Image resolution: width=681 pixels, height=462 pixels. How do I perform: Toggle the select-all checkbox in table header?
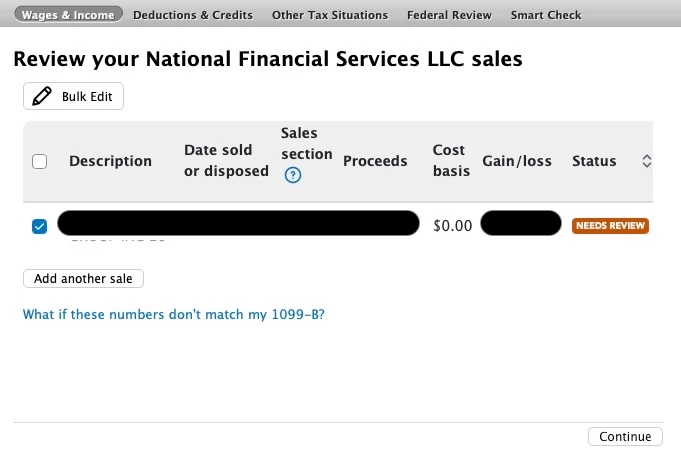pos(40,161)
